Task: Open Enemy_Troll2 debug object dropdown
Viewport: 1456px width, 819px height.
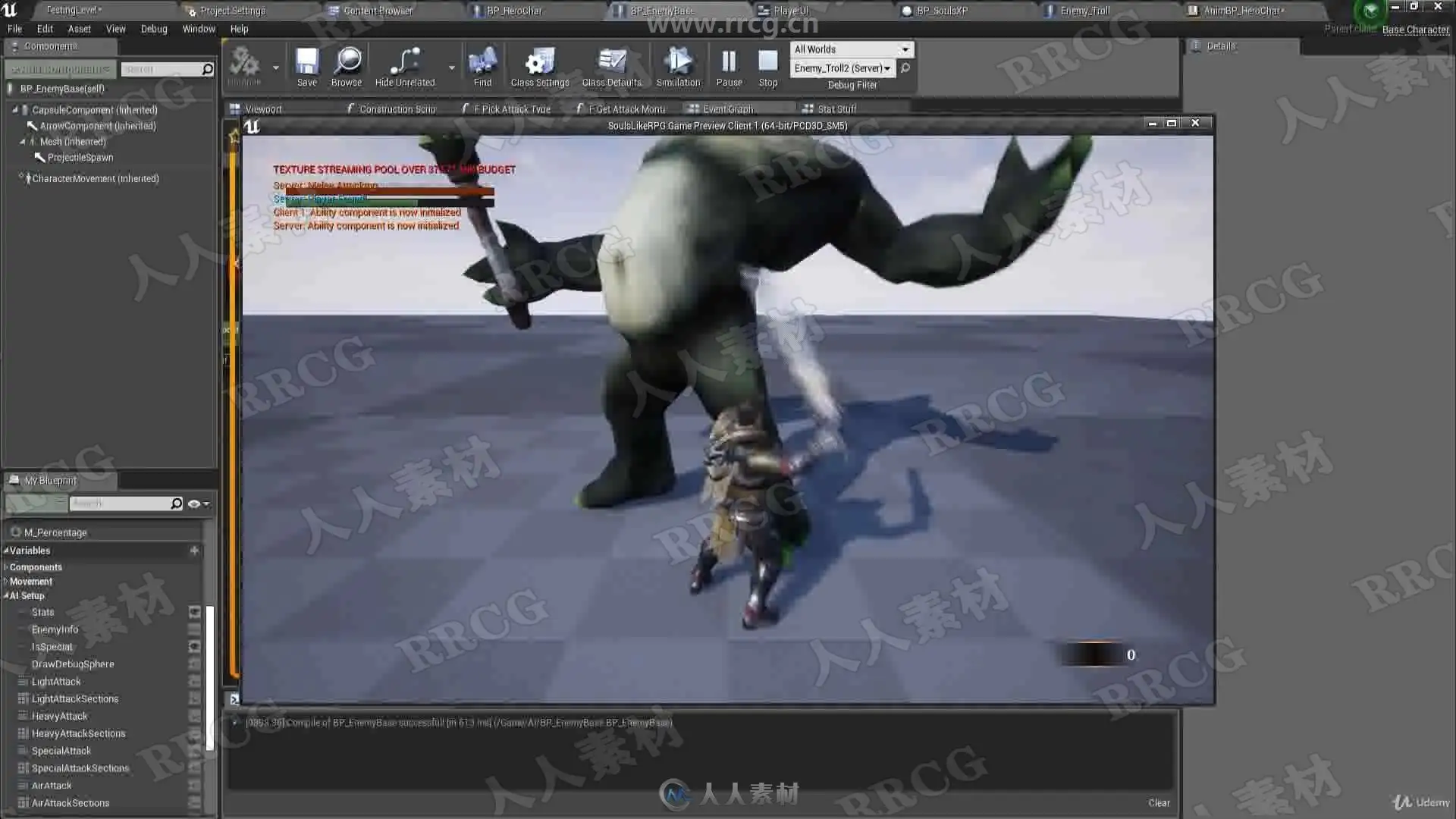Action: point(842,68)
